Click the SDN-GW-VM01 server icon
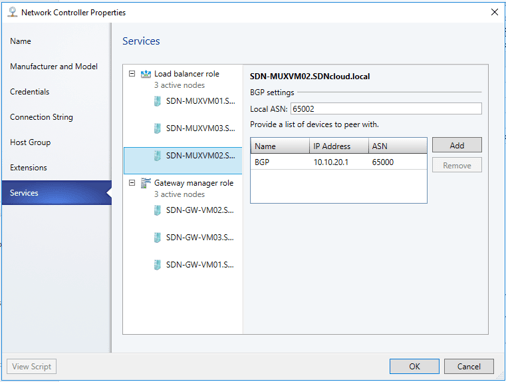 pos(157,265)
